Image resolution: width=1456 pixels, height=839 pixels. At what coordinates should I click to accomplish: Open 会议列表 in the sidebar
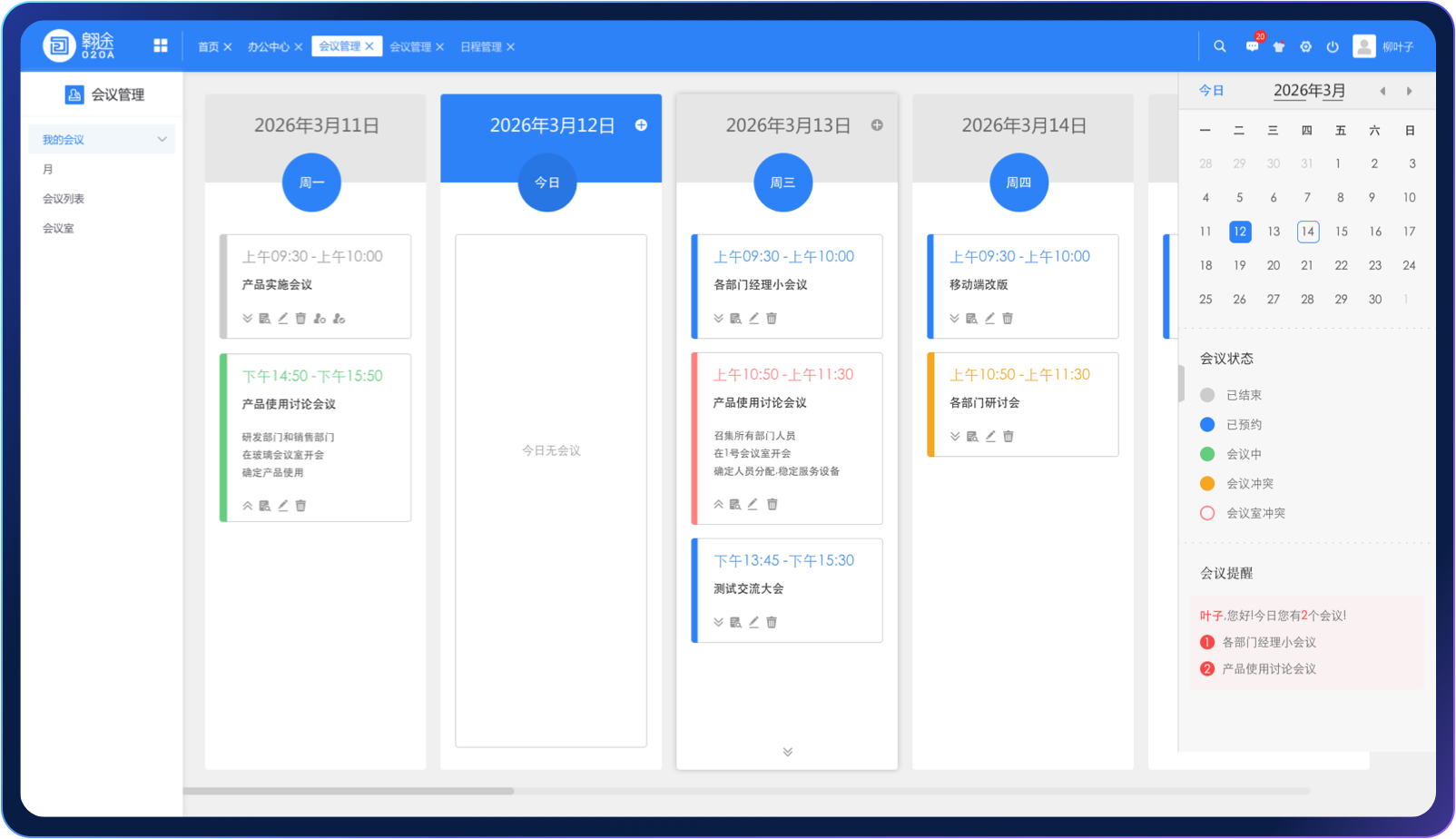(64, 198)
